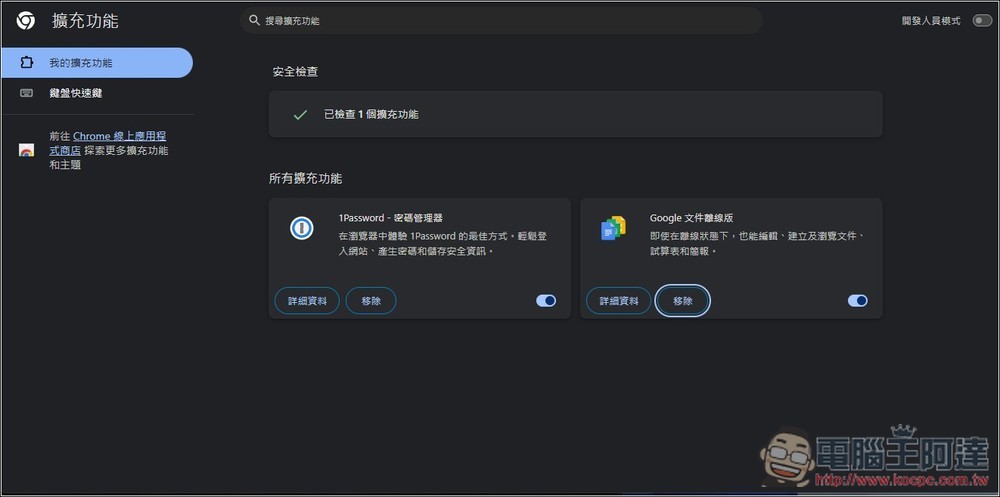Screen dimensions: 1000x497
Task: Click the 安全檢查 heading
Action: point(295,72)
